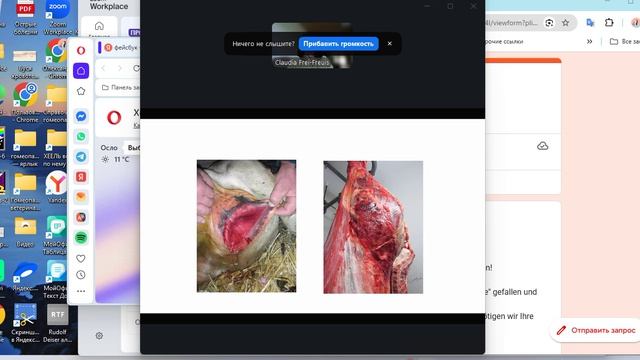Open the Chrome extensions puzzle icon
Screen dimensions: 640x360
[x=609, y=23]
